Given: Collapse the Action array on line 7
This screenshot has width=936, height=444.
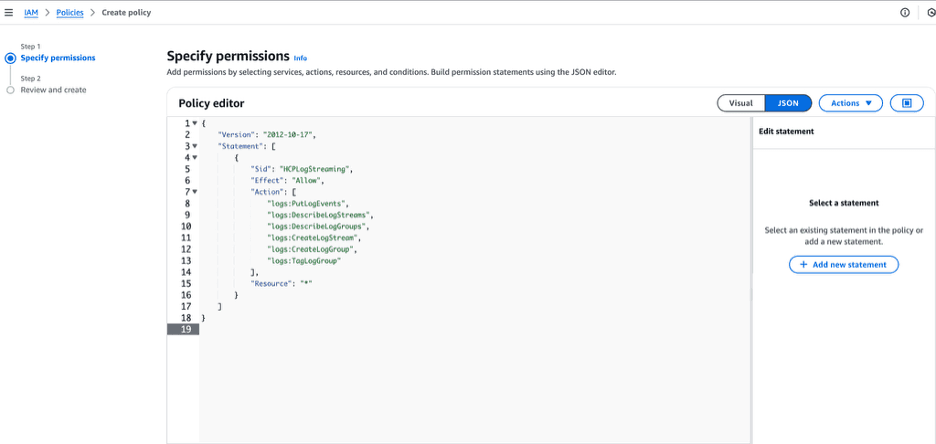Looking at the screenshot, I should (194, 191).
